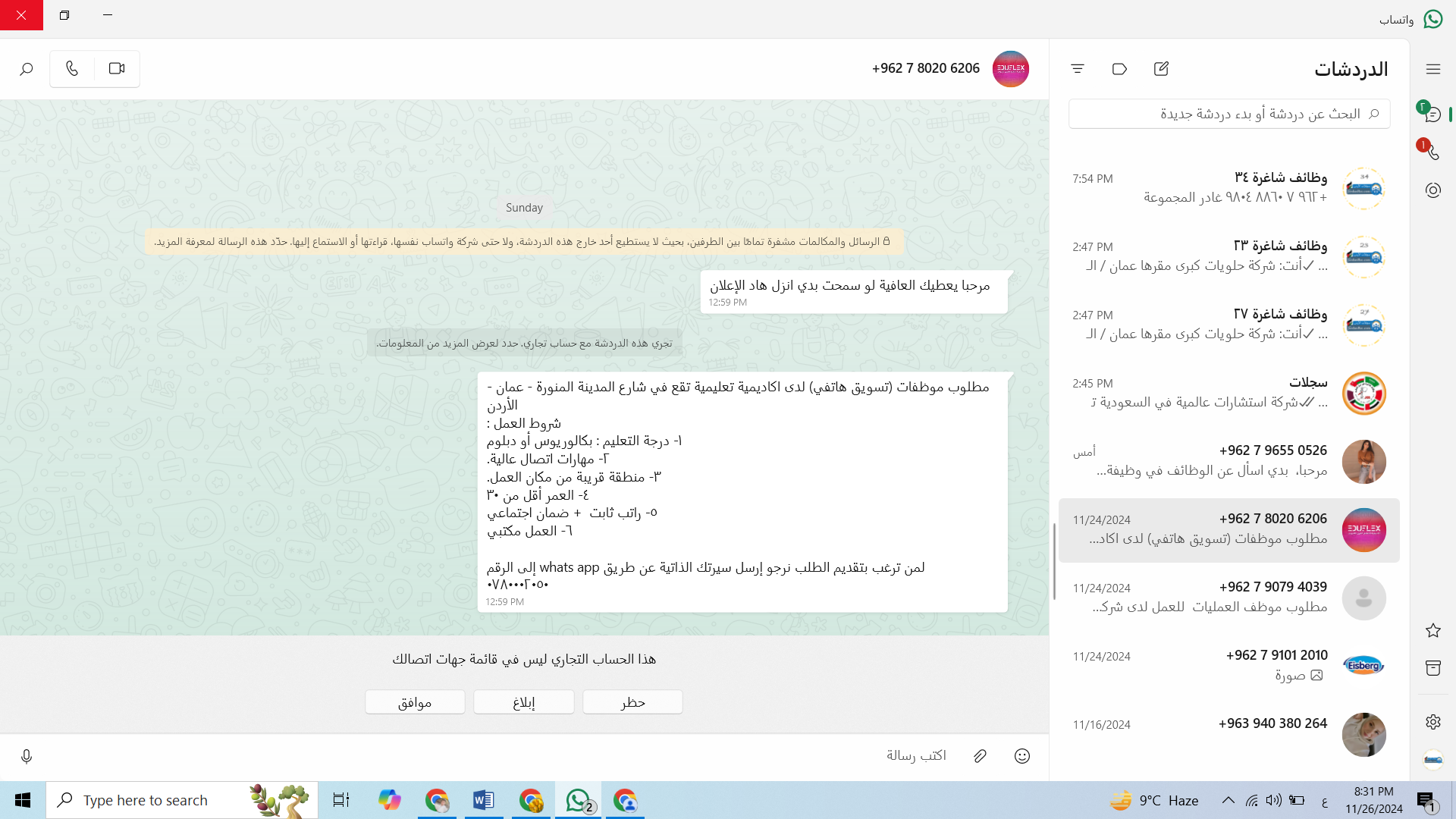Open Copilot from the taskbar
Image resolution: width=1456 pixels, height=819 pixels.
pos(389,800)
